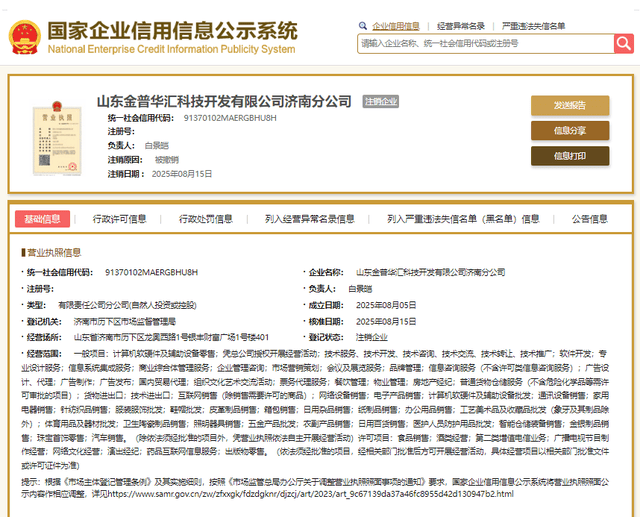Click the national emblem logo
This screenshot has height=517, width=640.
point(24,38)
